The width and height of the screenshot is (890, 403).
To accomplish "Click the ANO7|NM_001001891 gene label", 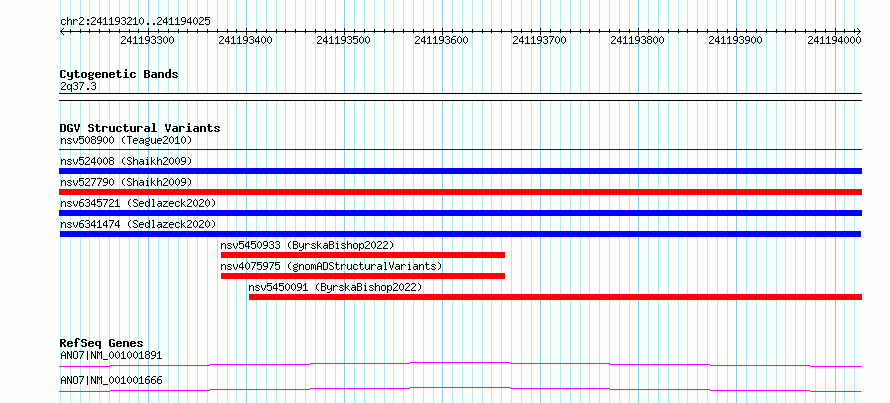I will tap(111, 356).
